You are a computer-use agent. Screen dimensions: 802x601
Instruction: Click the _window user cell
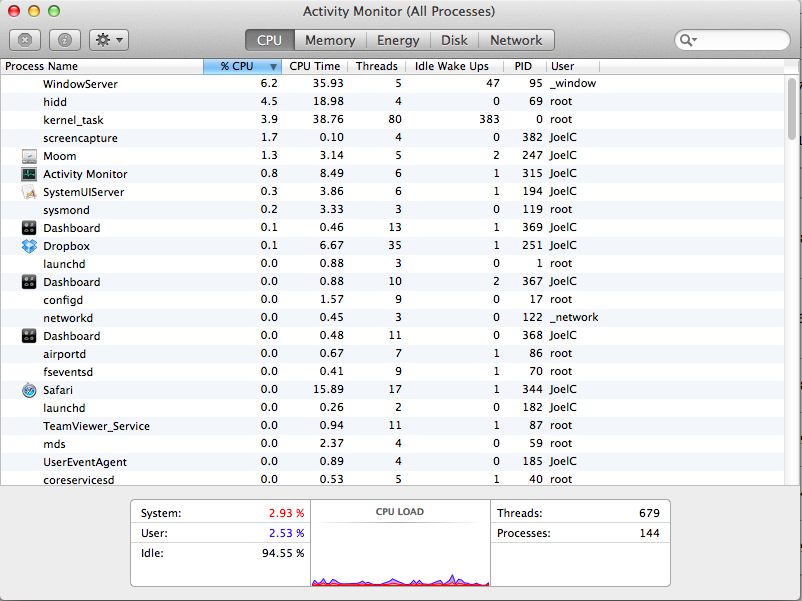573,83
